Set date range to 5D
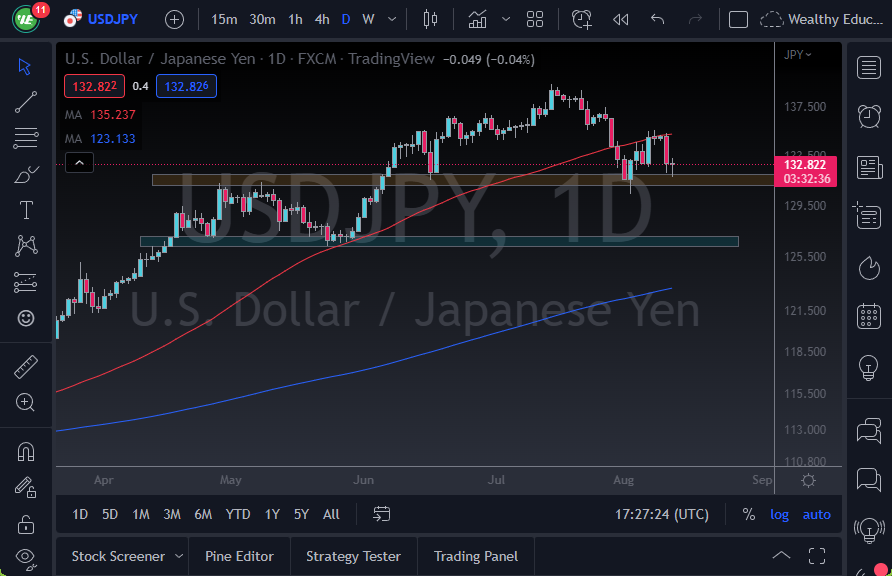This screenshot has width=892, height=576. pos(110,515)
